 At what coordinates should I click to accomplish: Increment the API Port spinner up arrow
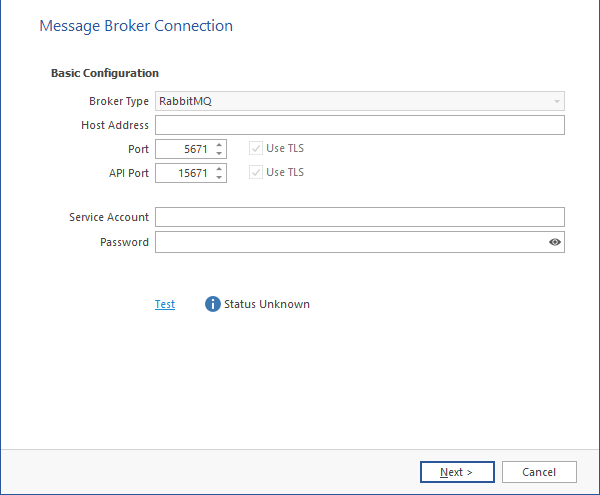[219, 168]
